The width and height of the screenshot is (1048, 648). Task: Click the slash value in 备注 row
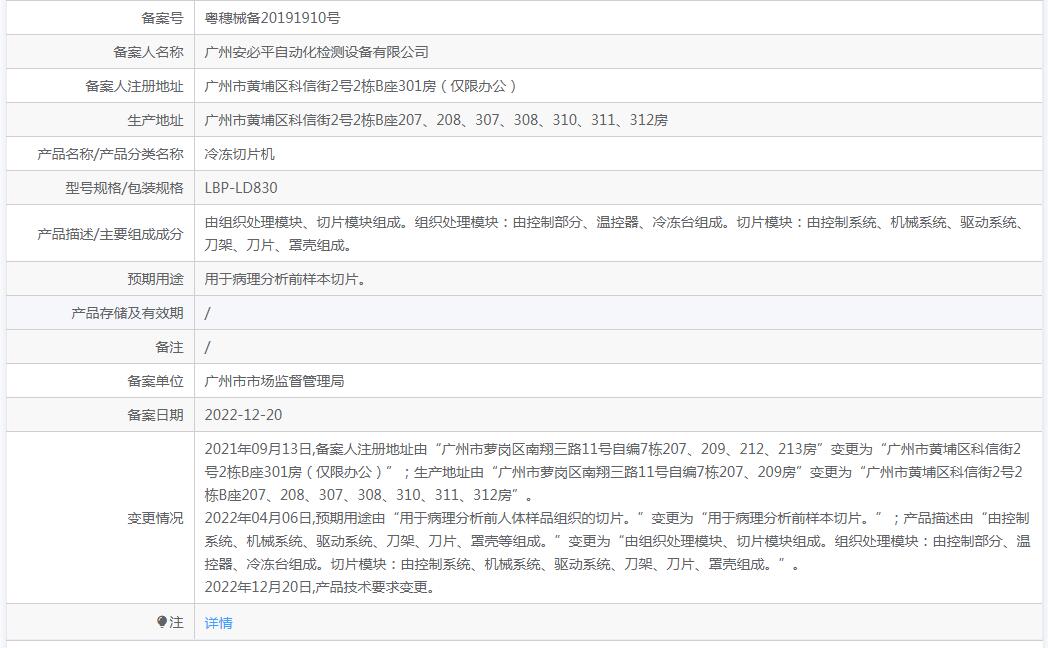(x=207, y=347)
